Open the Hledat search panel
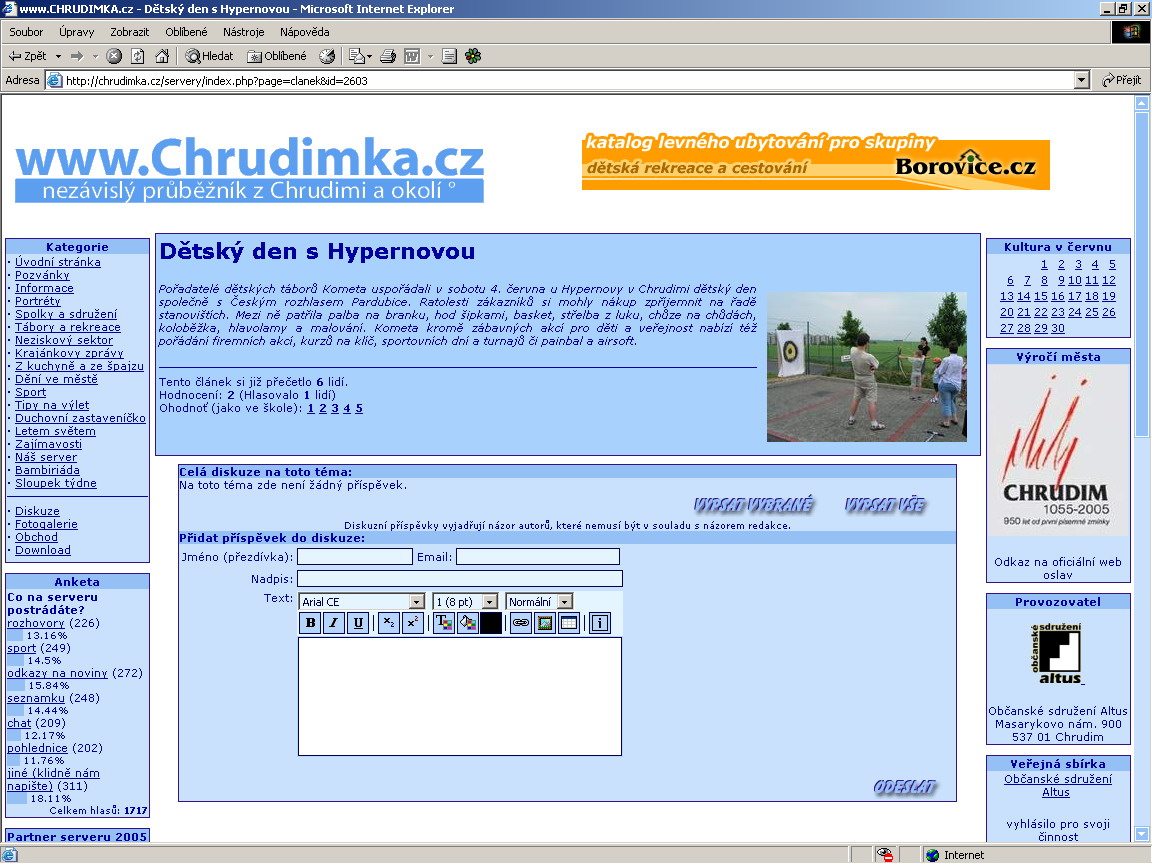The height and width of the screenshot is (864, 1152). [x=209, y=56]
